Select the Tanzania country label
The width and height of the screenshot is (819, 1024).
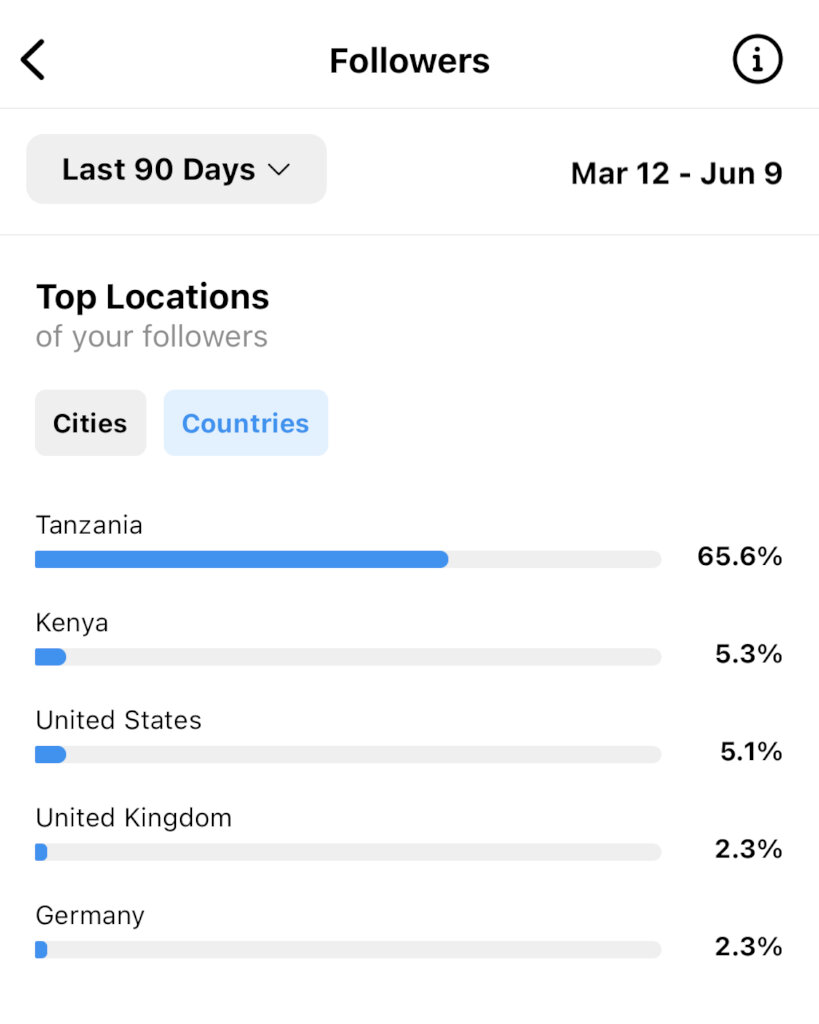point(89,525)
